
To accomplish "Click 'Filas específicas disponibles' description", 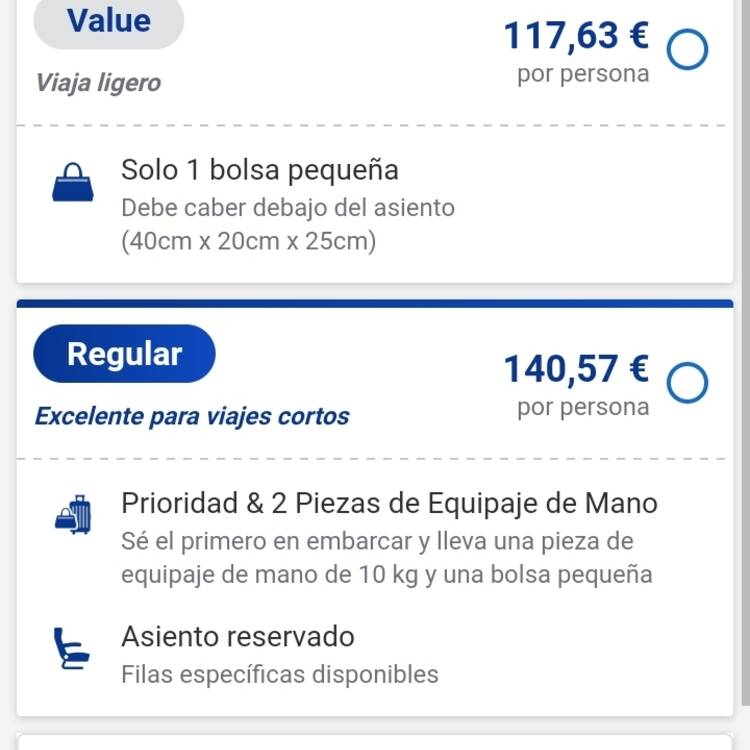I will [280, 674].
